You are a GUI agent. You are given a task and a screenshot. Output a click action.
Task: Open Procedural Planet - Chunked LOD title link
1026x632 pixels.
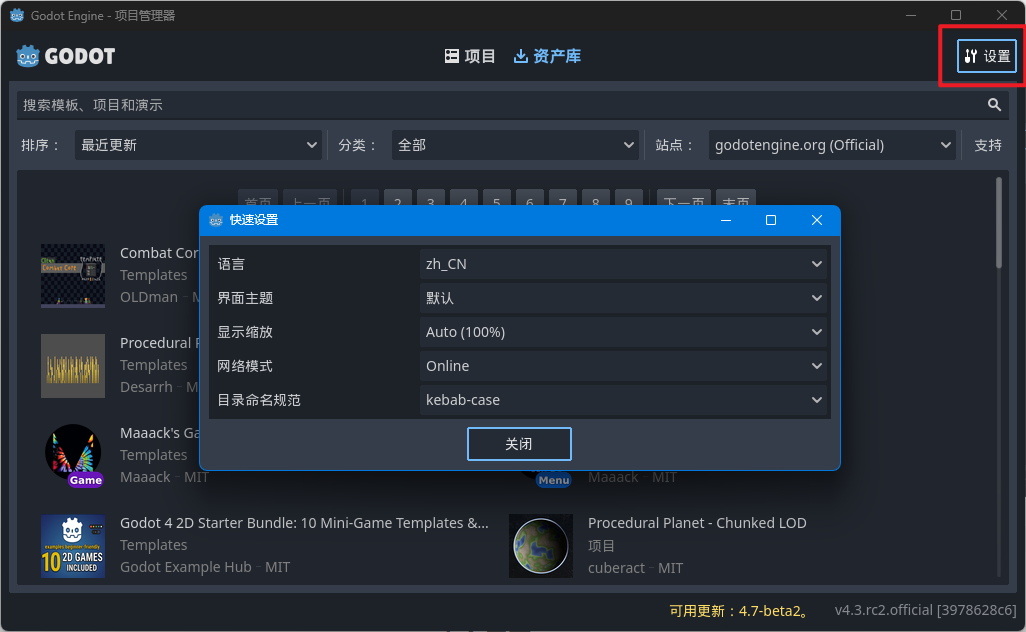coord(697,523)
